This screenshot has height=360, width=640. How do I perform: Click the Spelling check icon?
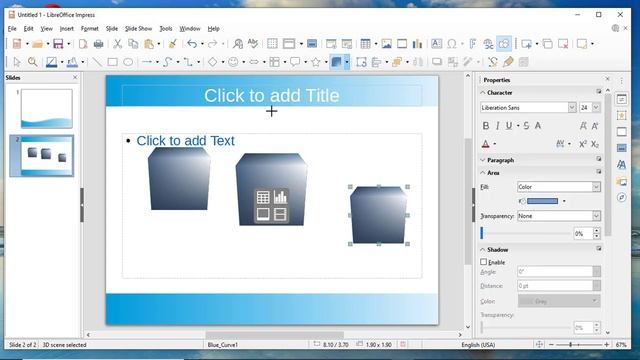click(253, 44)
